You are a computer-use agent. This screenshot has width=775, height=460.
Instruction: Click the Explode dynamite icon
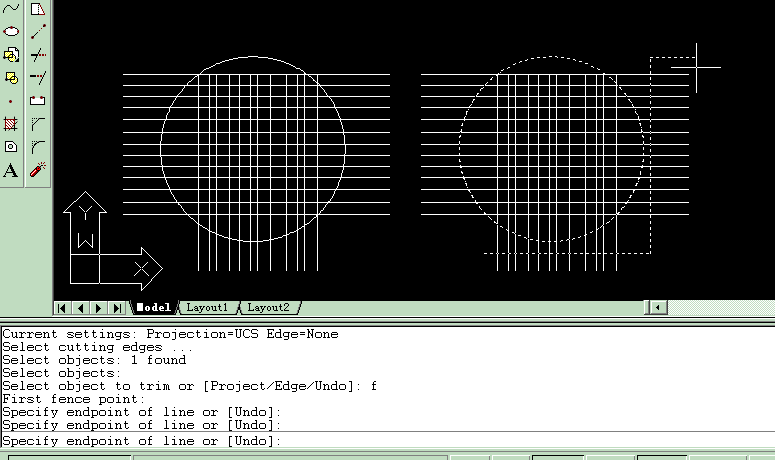tap(38, 170)
